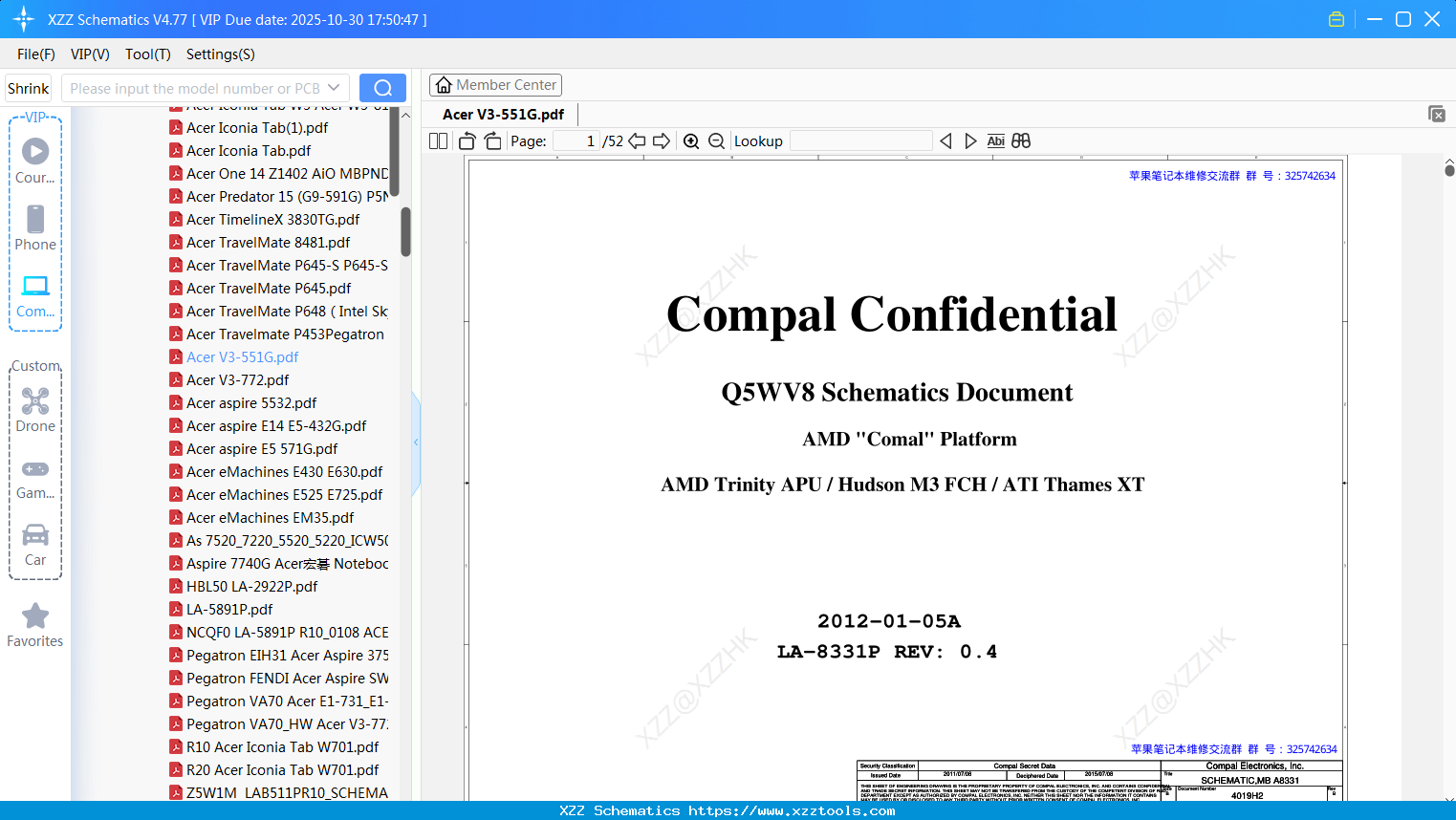Open Aspire 7740G Acer Notebook file
Viewport: 1456px width, 820px height.
[278, 564]
